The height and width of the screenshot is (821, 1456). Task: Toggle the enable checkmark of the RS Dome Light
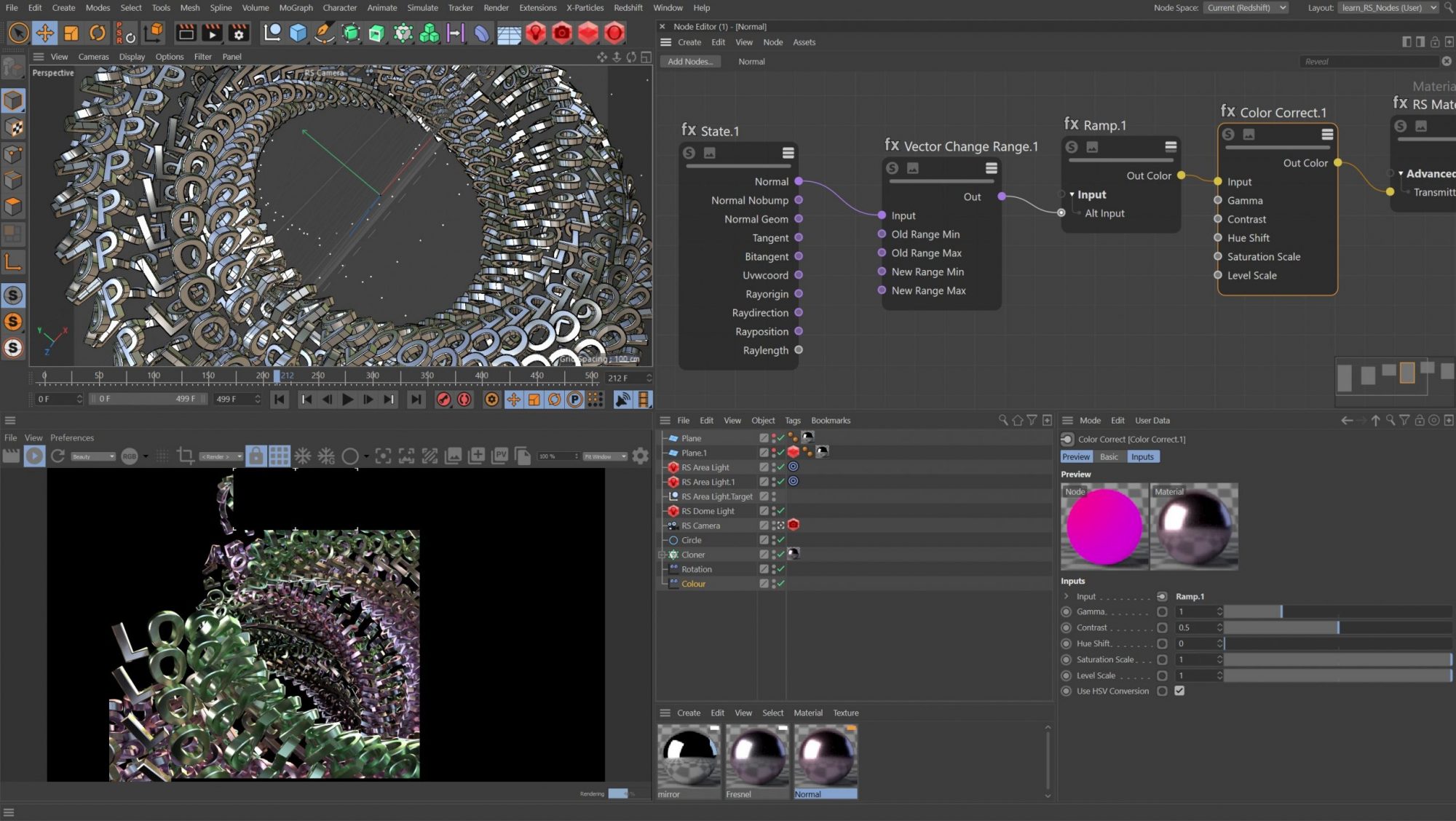pyautogui.click(x=781, y=511)
